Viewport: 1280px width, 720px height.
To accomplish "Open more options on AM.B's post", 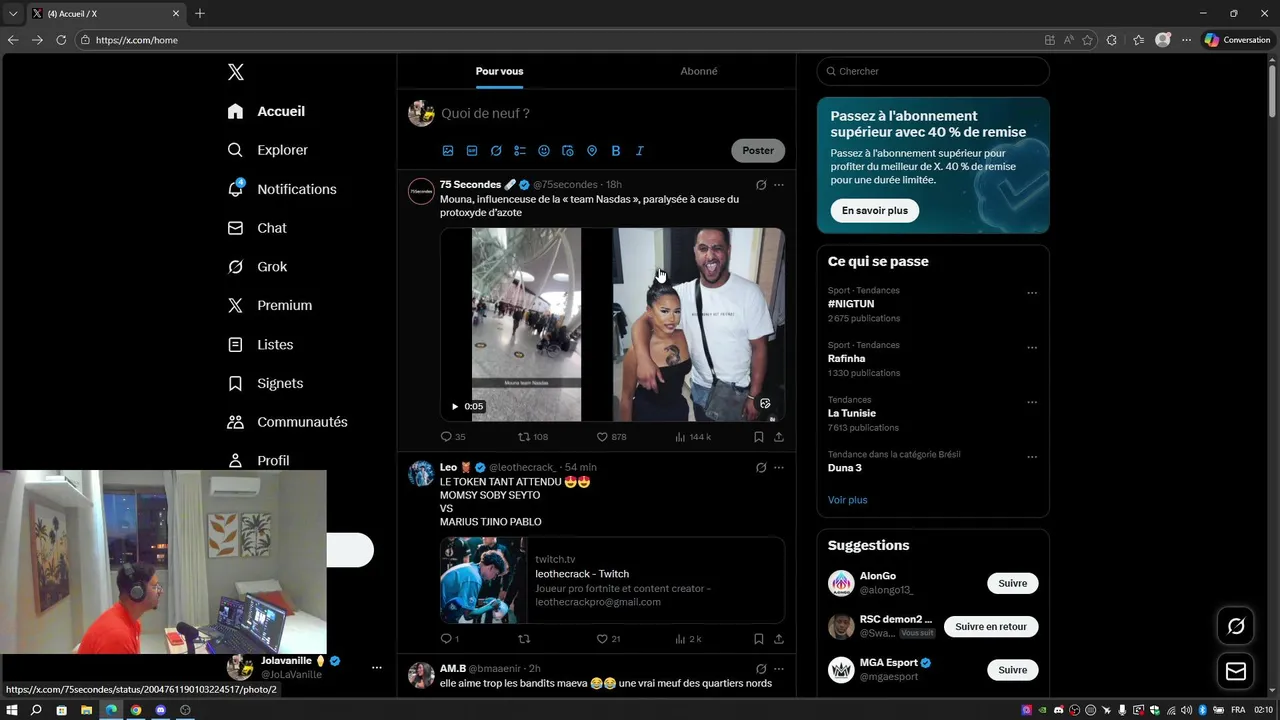I will (779, 669).
